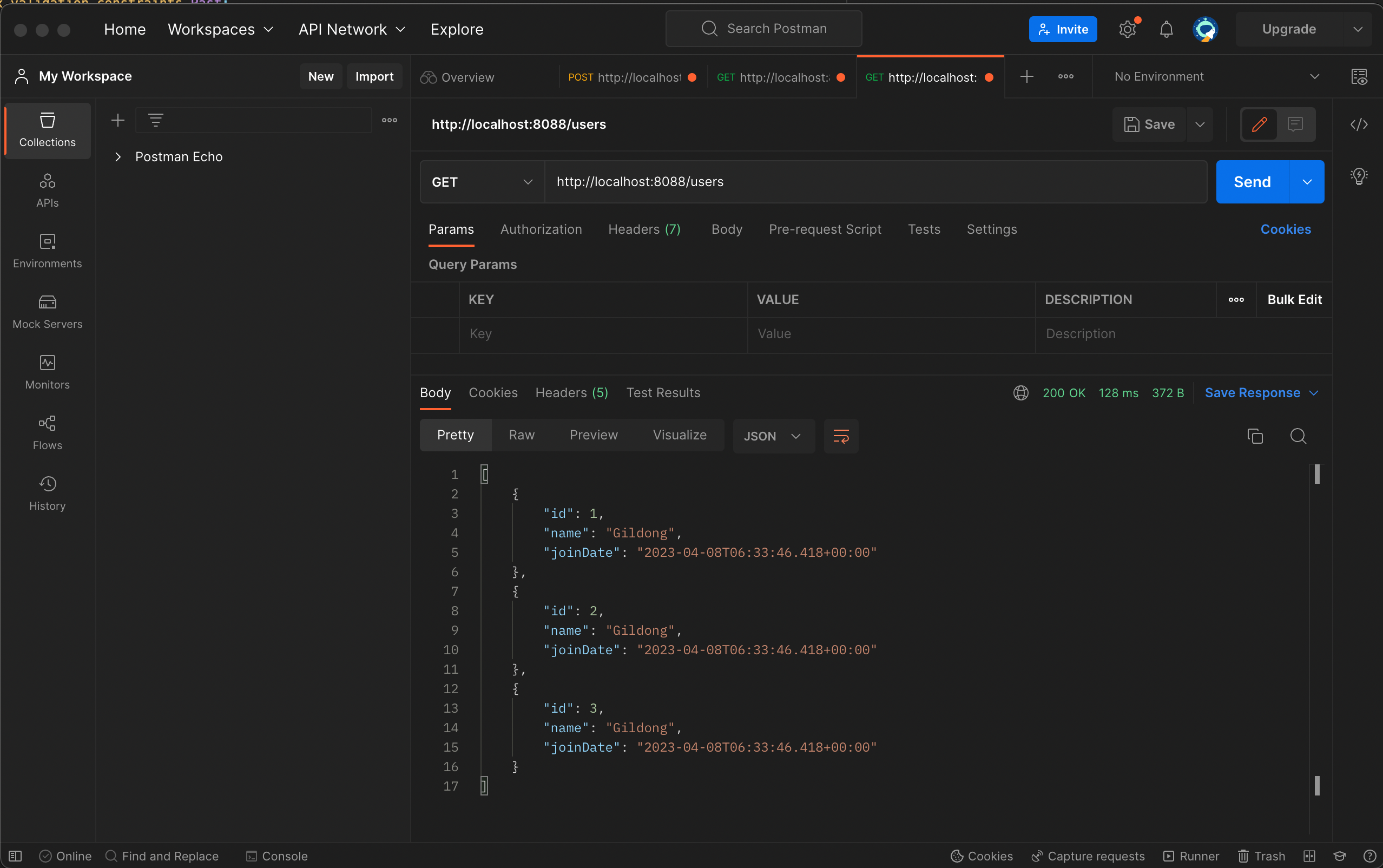1383x868 pixels.
Task: Open the Collections sidebar panel
Action: tap(47, 130)
